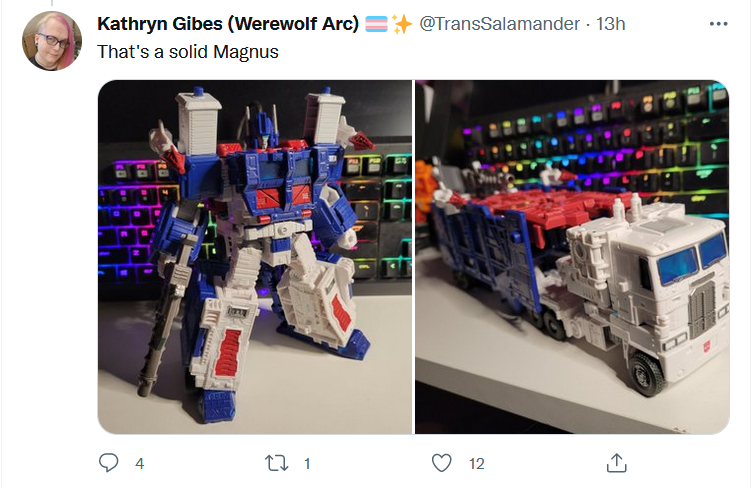Open Kathryn Gibes' profile picture
751x488 pixels.
coord(52,41)
